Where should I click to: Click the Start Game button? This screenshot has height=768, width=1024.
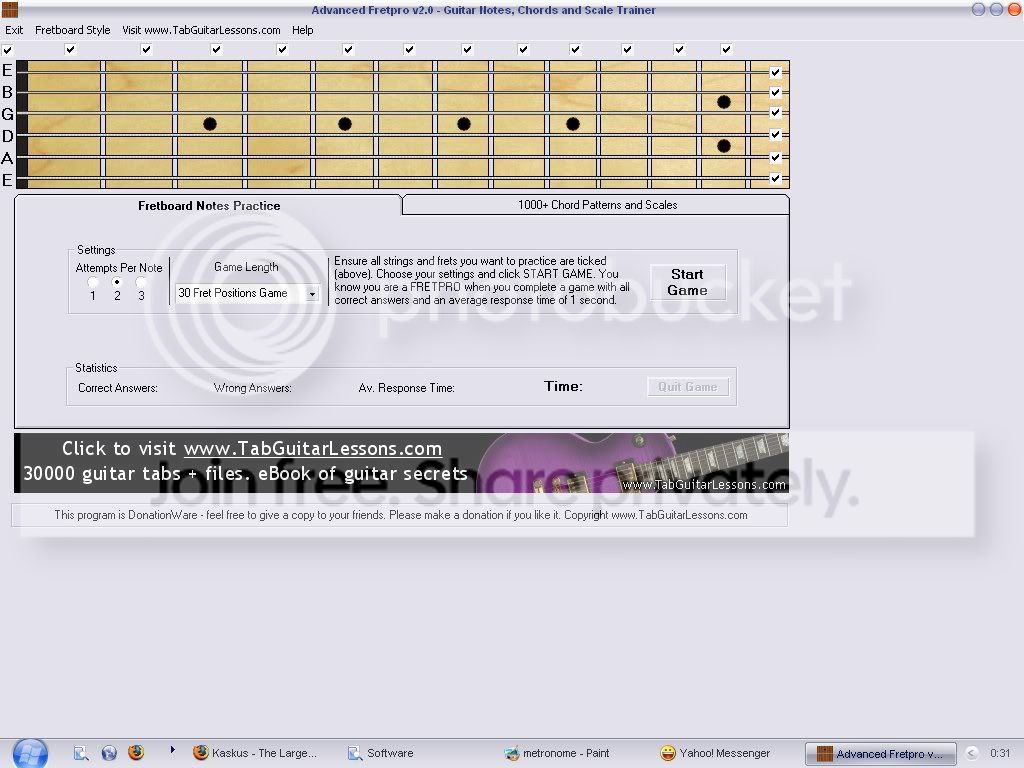(687, 282)
